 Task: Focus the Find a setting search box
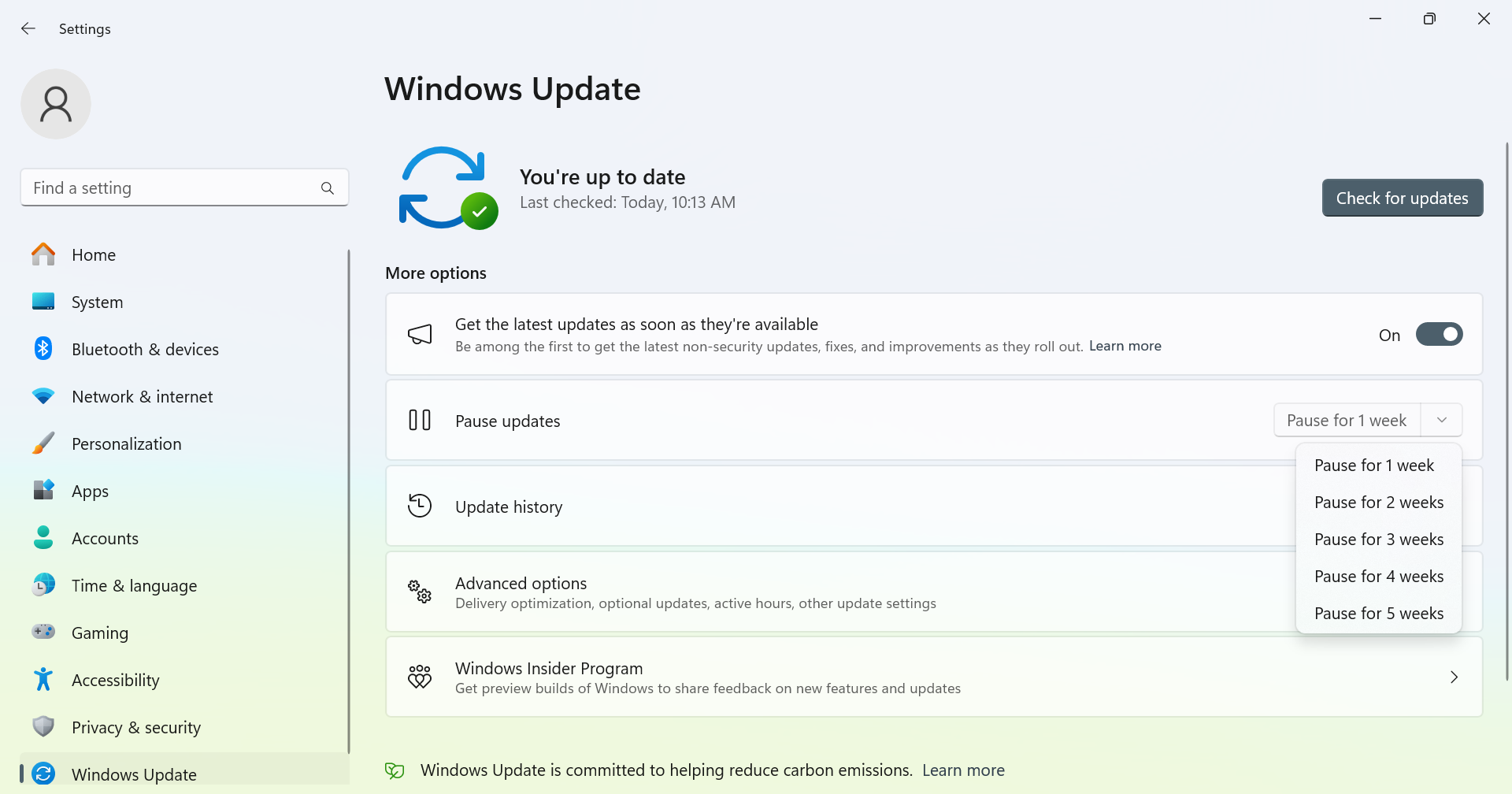tap(184, 187)
